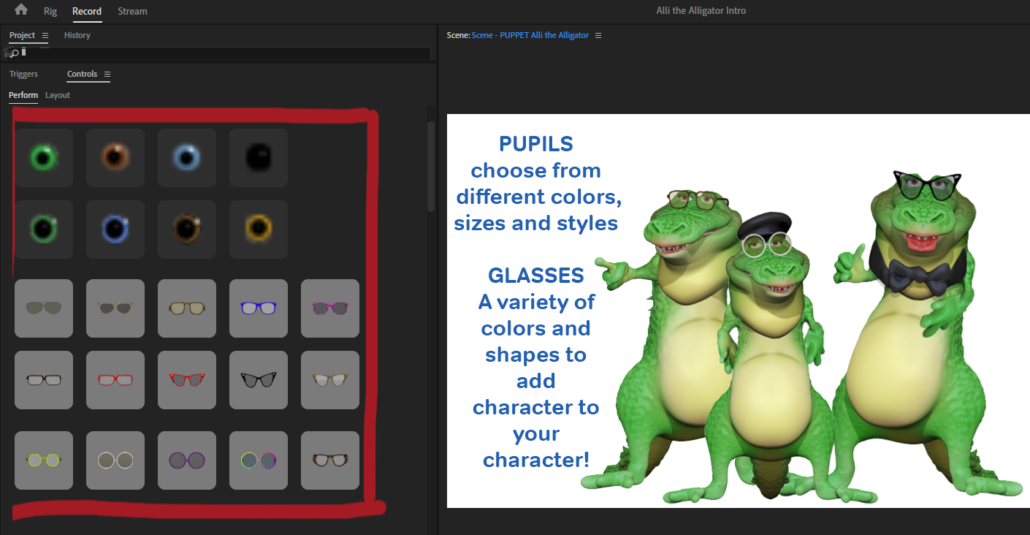Viewport: 1030px width, 535px height.
Task: Select the pink-framed sunglasses
Action: (330, 308)
